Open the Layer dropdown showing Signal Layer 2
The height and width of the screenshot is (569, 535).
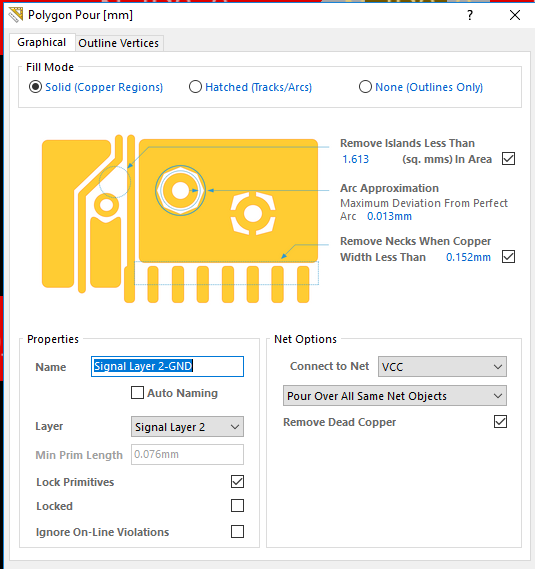pyautogui.click(x=187, y=427)
